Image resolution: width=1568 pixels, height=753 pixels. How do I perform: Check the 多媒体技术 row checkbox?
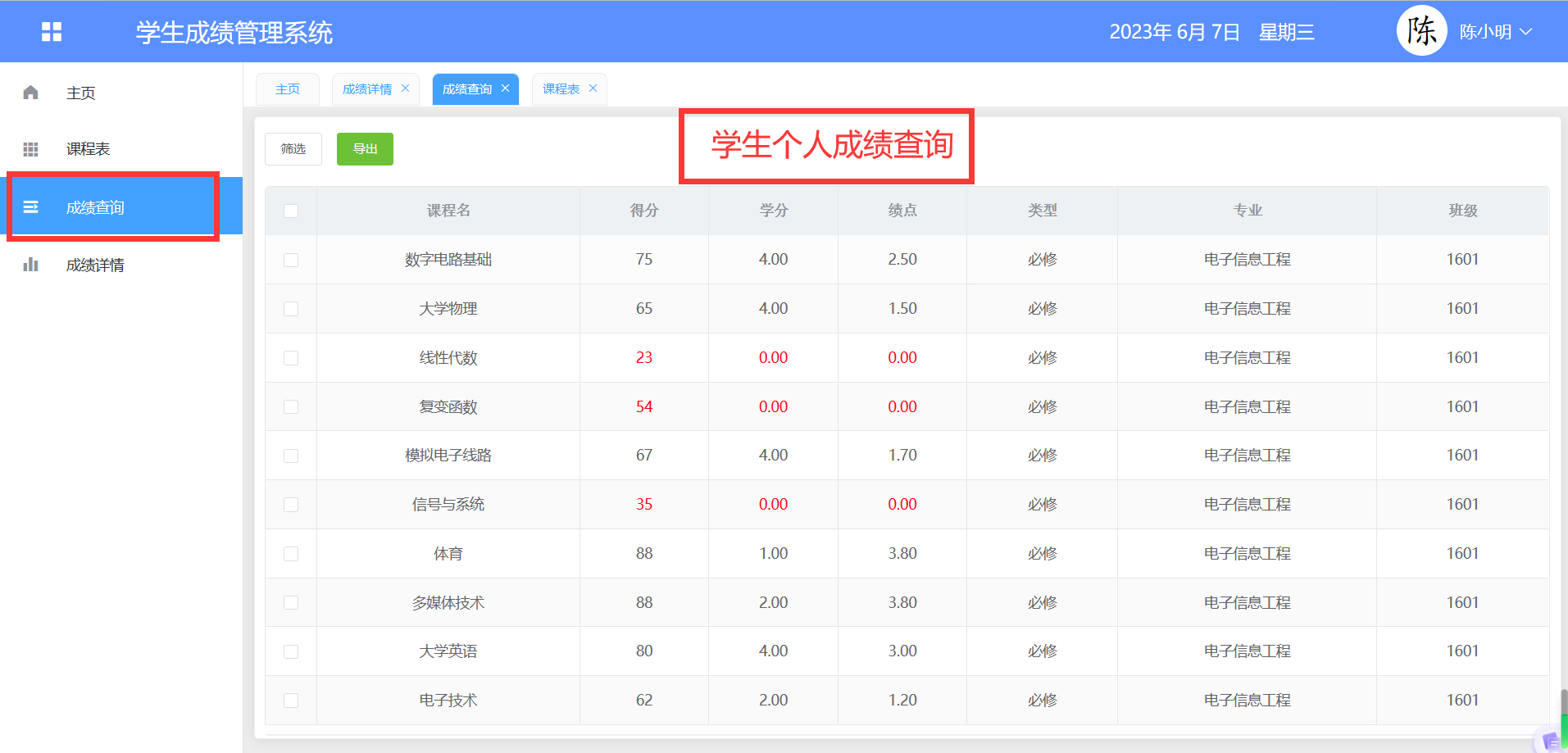tap(291, 602)
